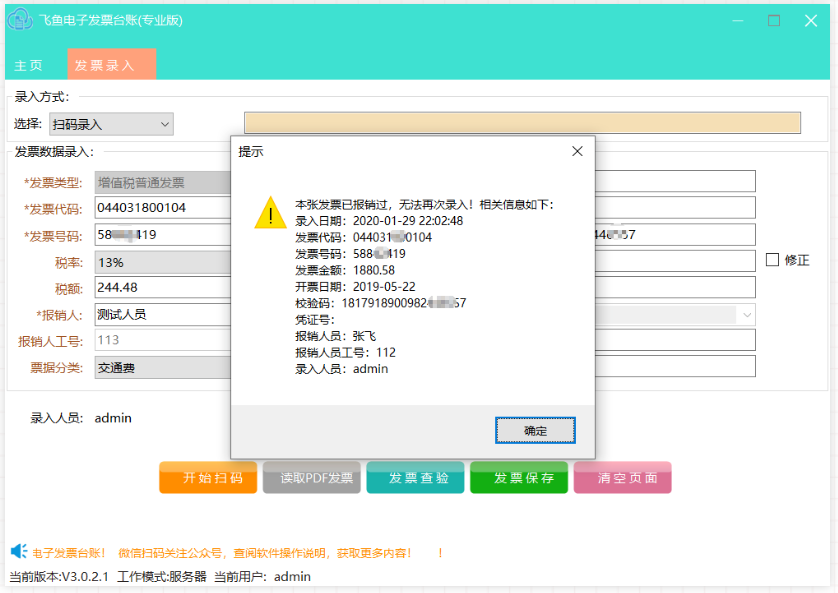Image resolution: width=838 pixels, height=593 pixels.
Task: Click the 发票代码 input field
Action: (162, 208)
